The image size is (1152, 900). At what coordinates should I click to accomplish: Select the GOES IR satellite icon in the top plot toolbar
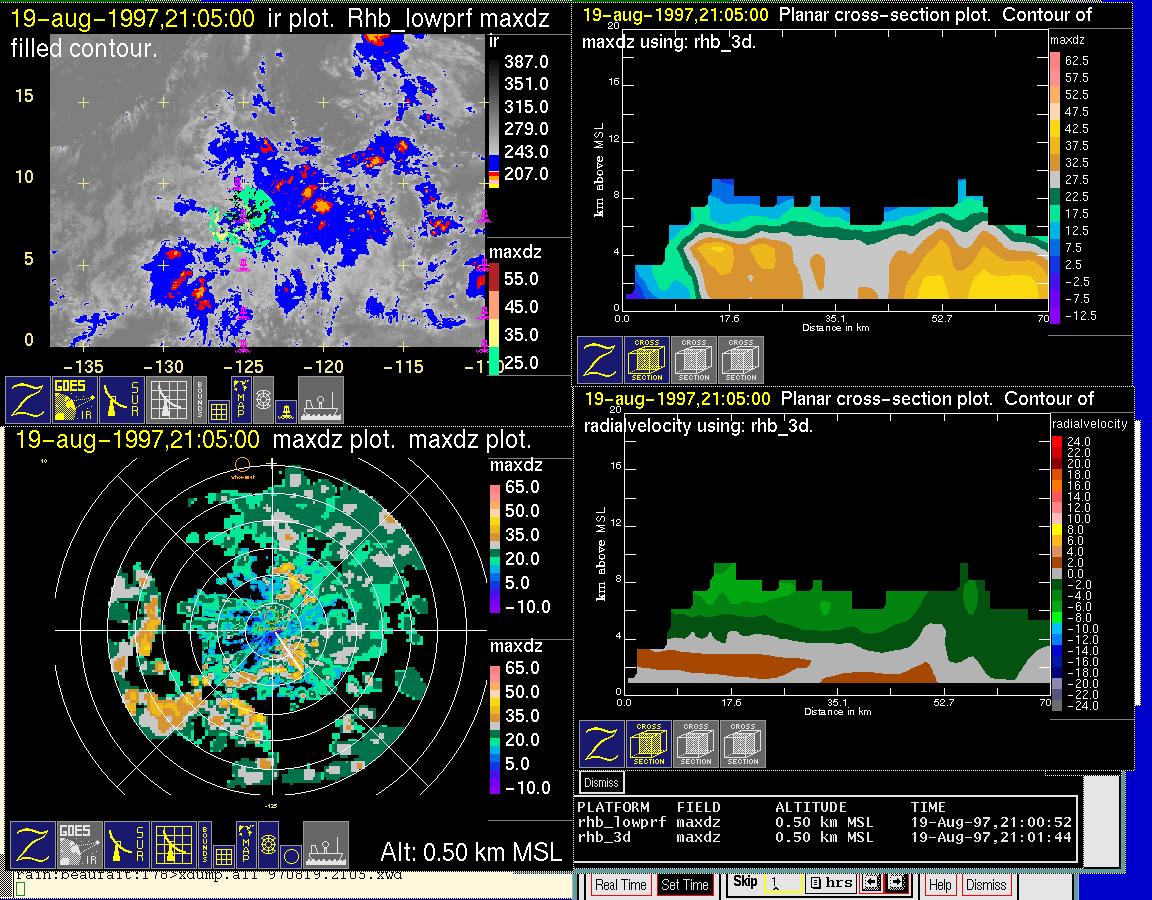click(76, 400)
